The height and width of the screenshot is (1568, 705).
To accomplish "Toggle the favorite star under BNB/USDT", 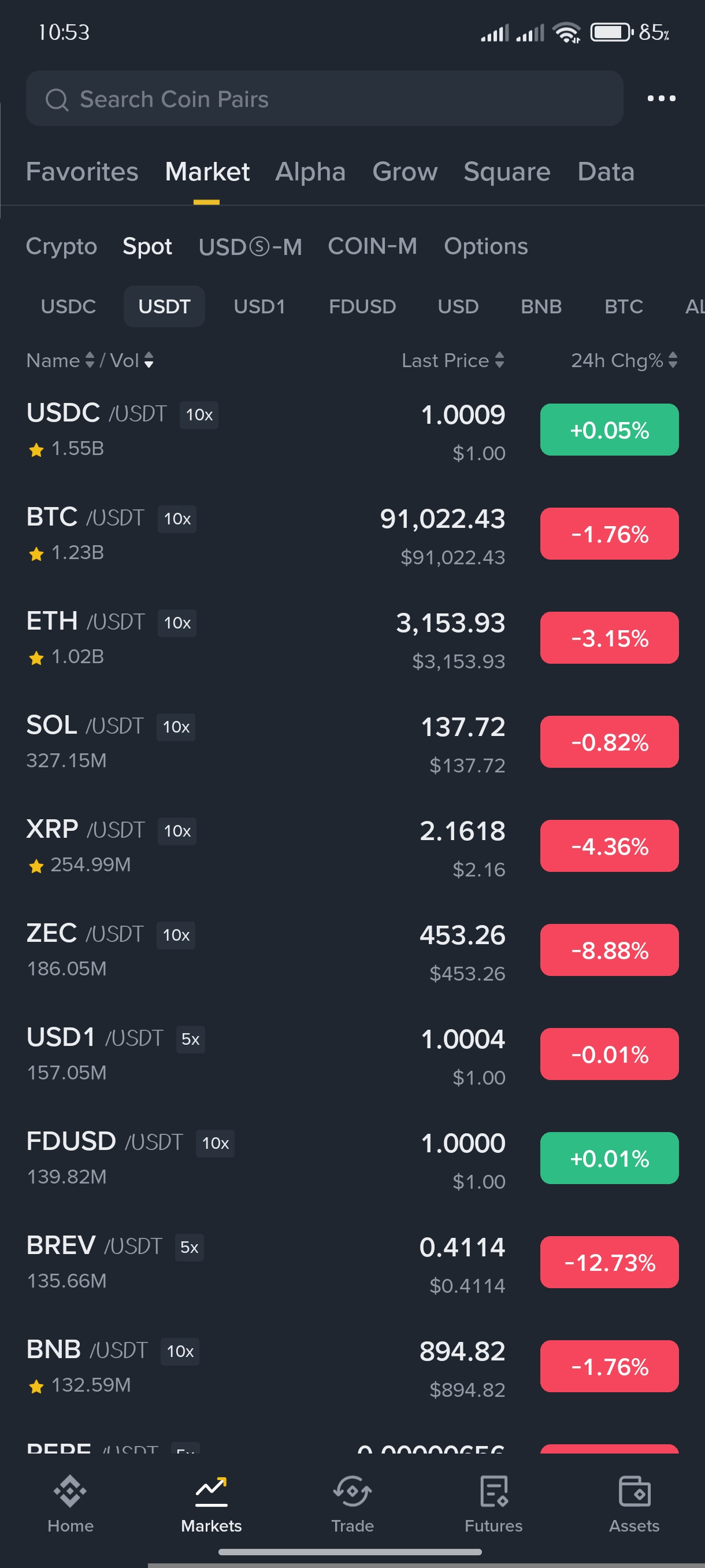I will tap(36, 1386).
